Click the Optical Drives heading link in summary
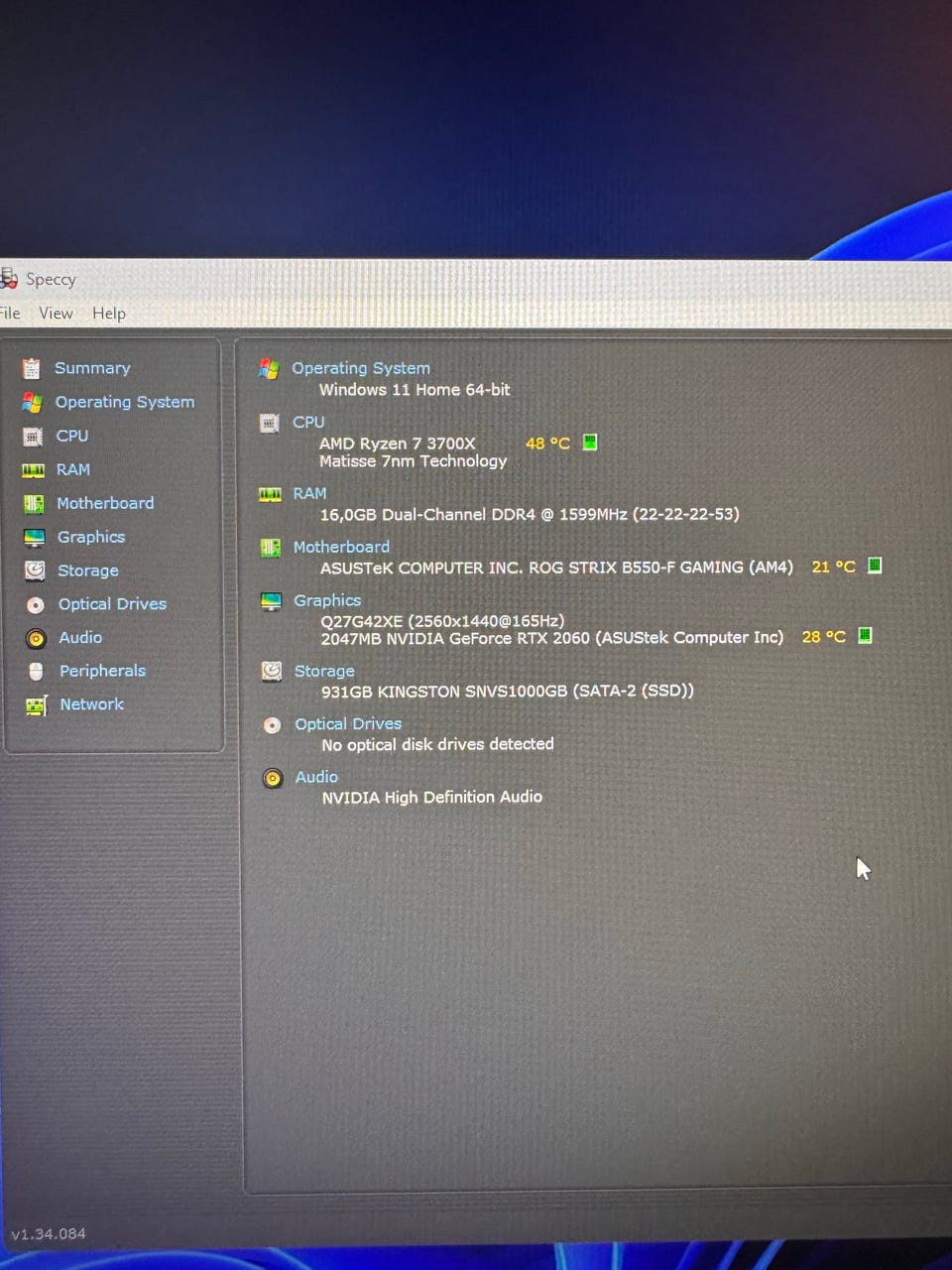This screenshot has width=952, height=1270. 348,724
